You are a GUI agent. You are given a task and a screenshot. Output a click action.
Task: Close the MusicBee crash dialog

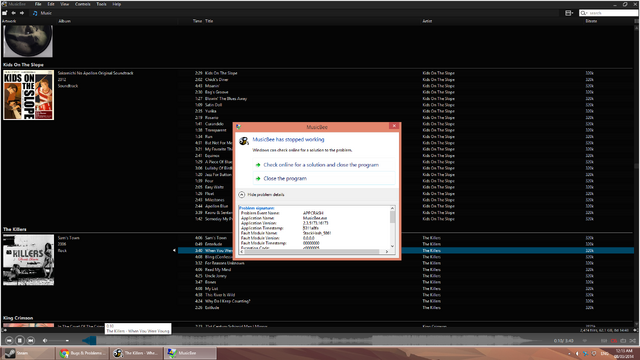click(x=394, y=126)
